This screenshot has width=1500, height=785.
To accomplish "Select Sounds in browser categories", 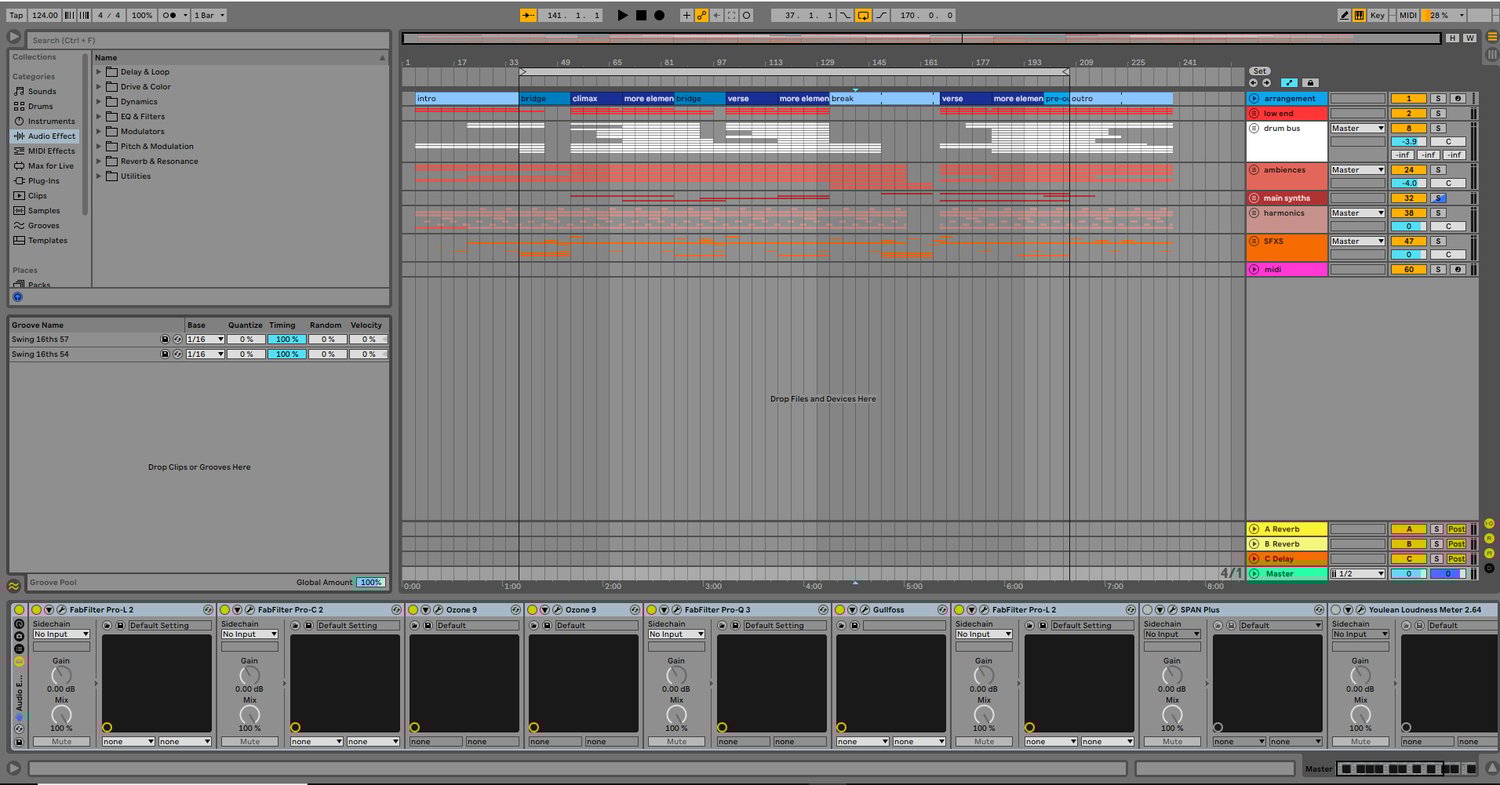I will point(42,91).
